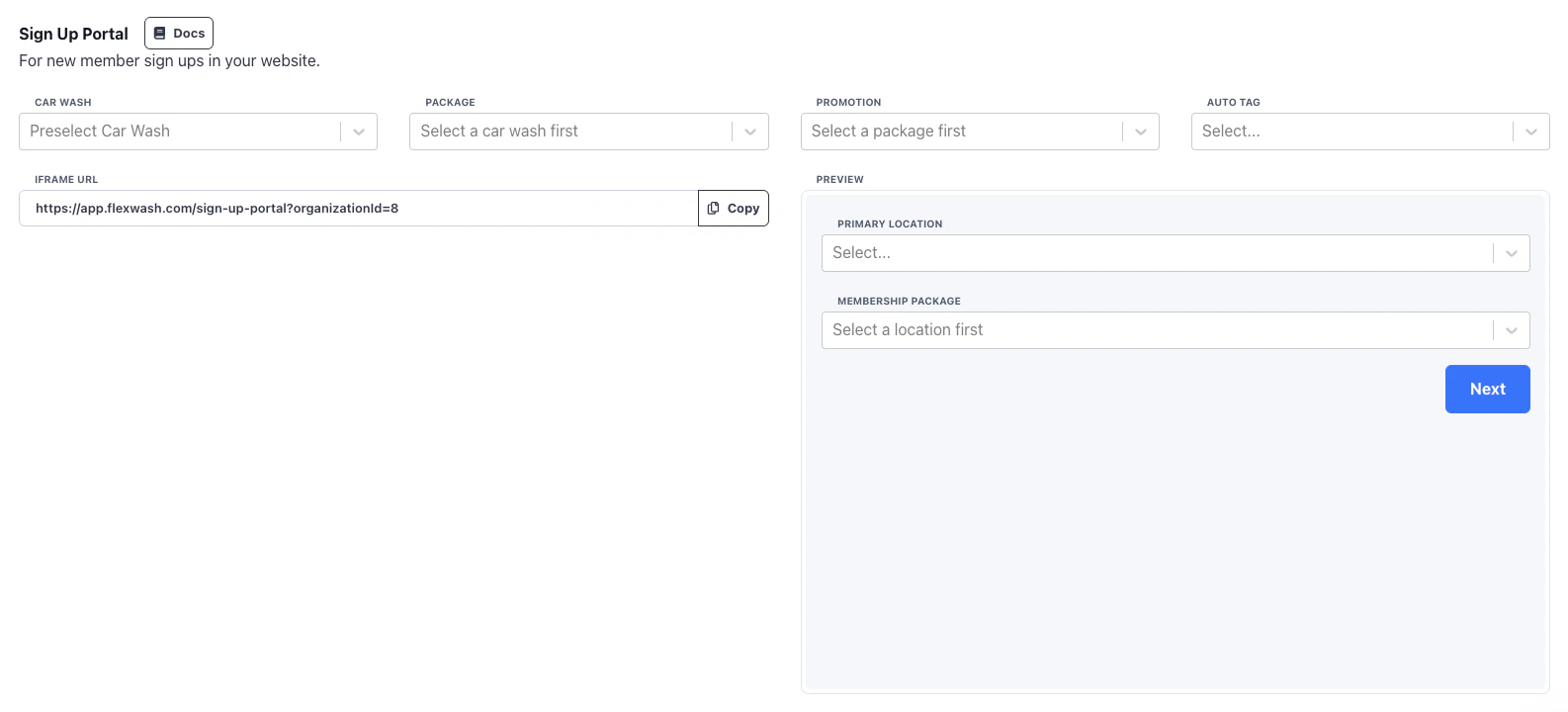Click the book icon in Docs button
Screen dimensions: 1568x712
[160, 34]
